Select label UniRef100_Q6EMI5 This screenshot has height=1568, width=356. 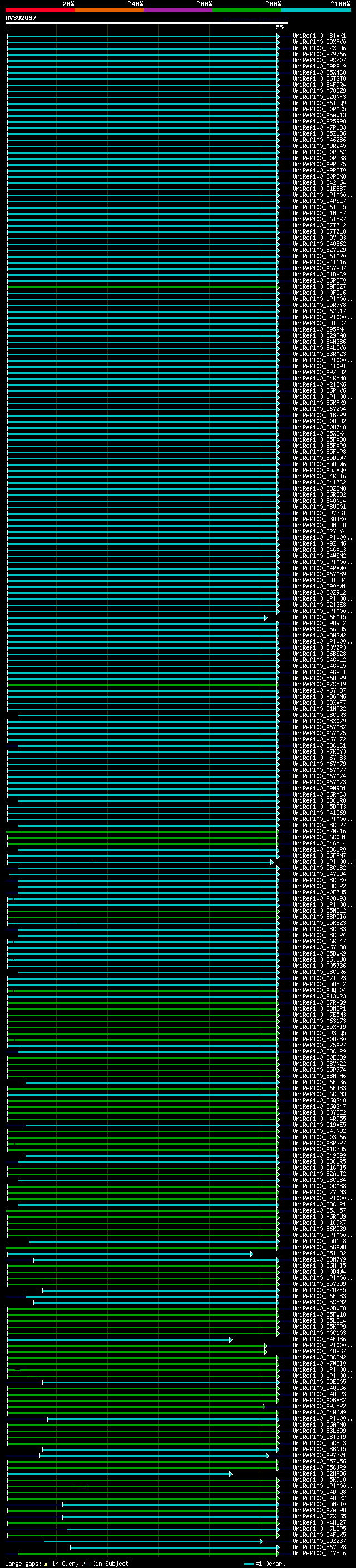[x=319, y=617]
